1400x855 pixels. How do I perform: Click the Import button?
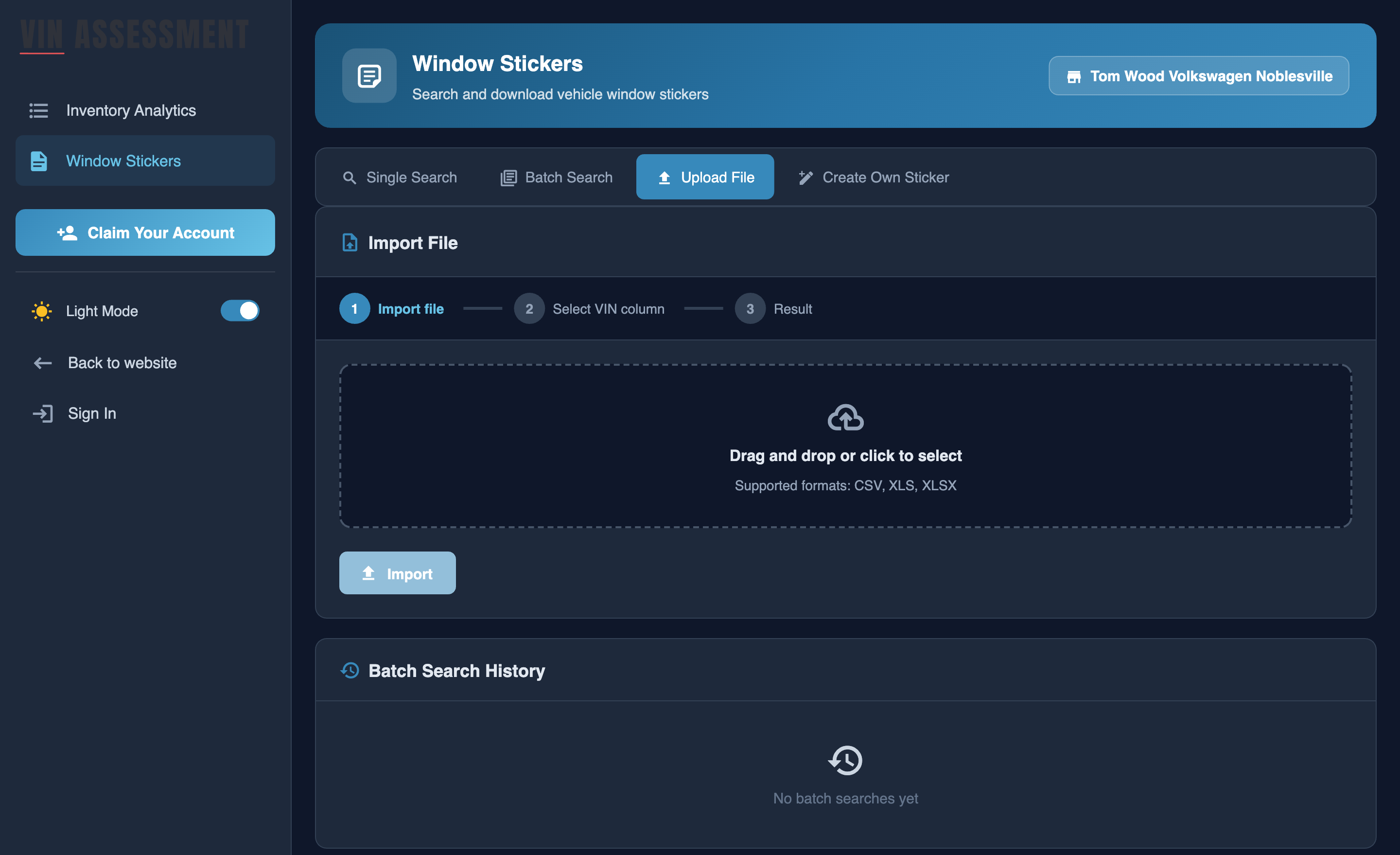pos(397,573)
